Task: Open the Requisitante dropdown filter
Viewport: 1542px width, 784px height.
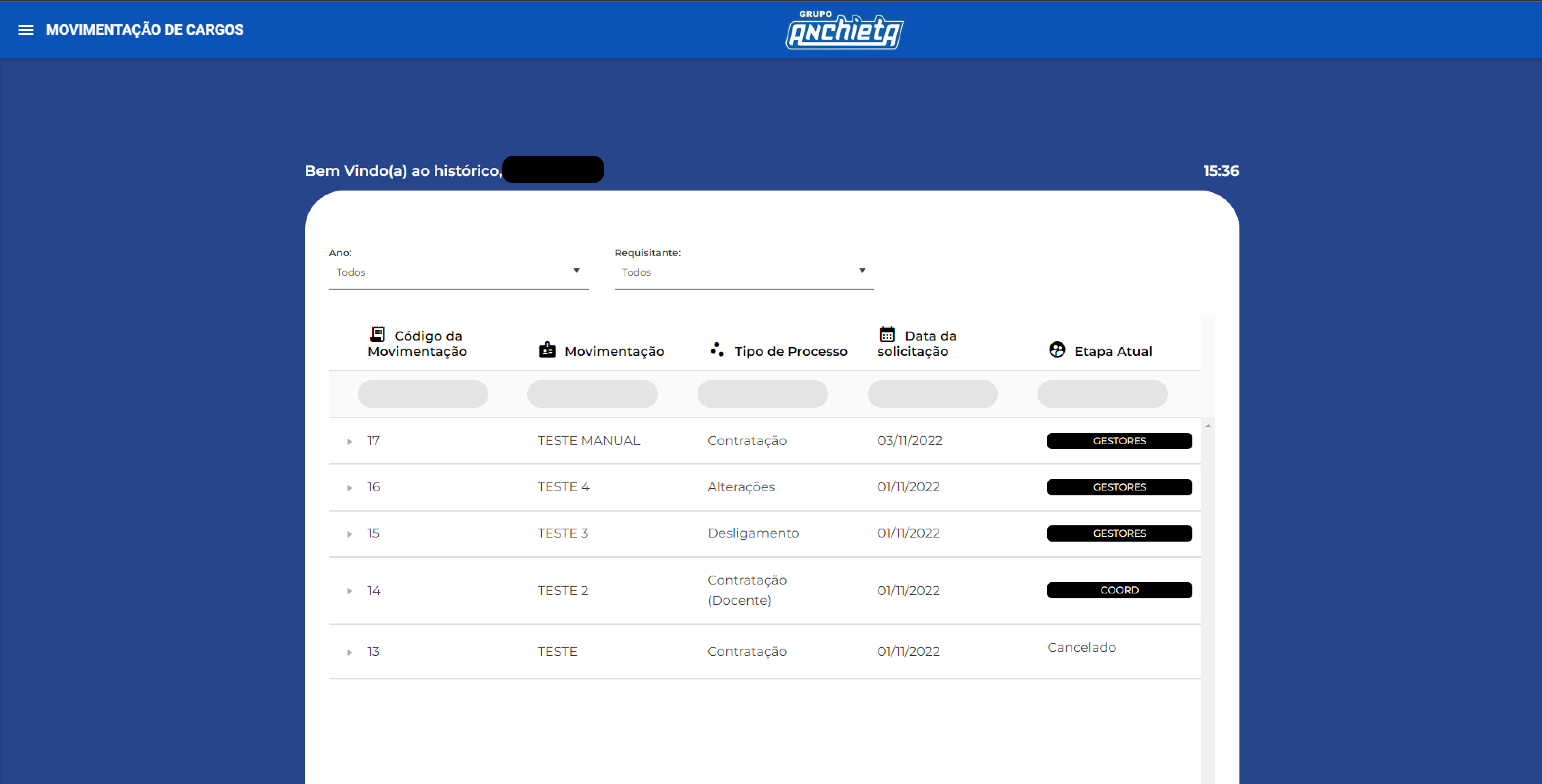Action: point(743,272)
